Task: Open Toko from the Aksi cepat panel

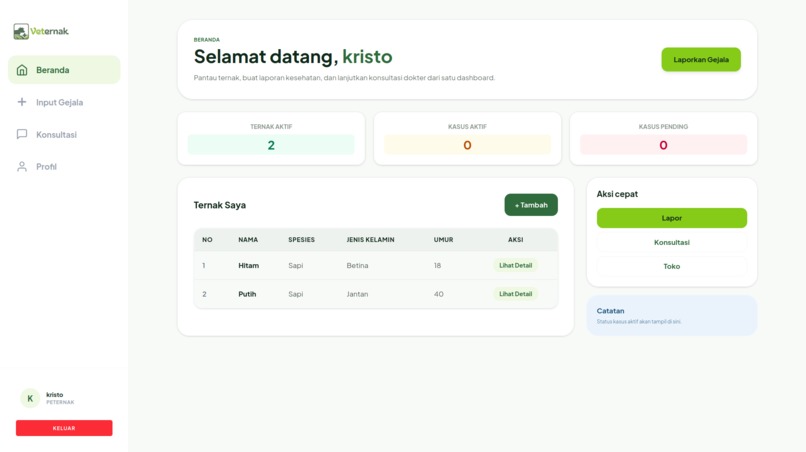Action: (x=671, y=266)
